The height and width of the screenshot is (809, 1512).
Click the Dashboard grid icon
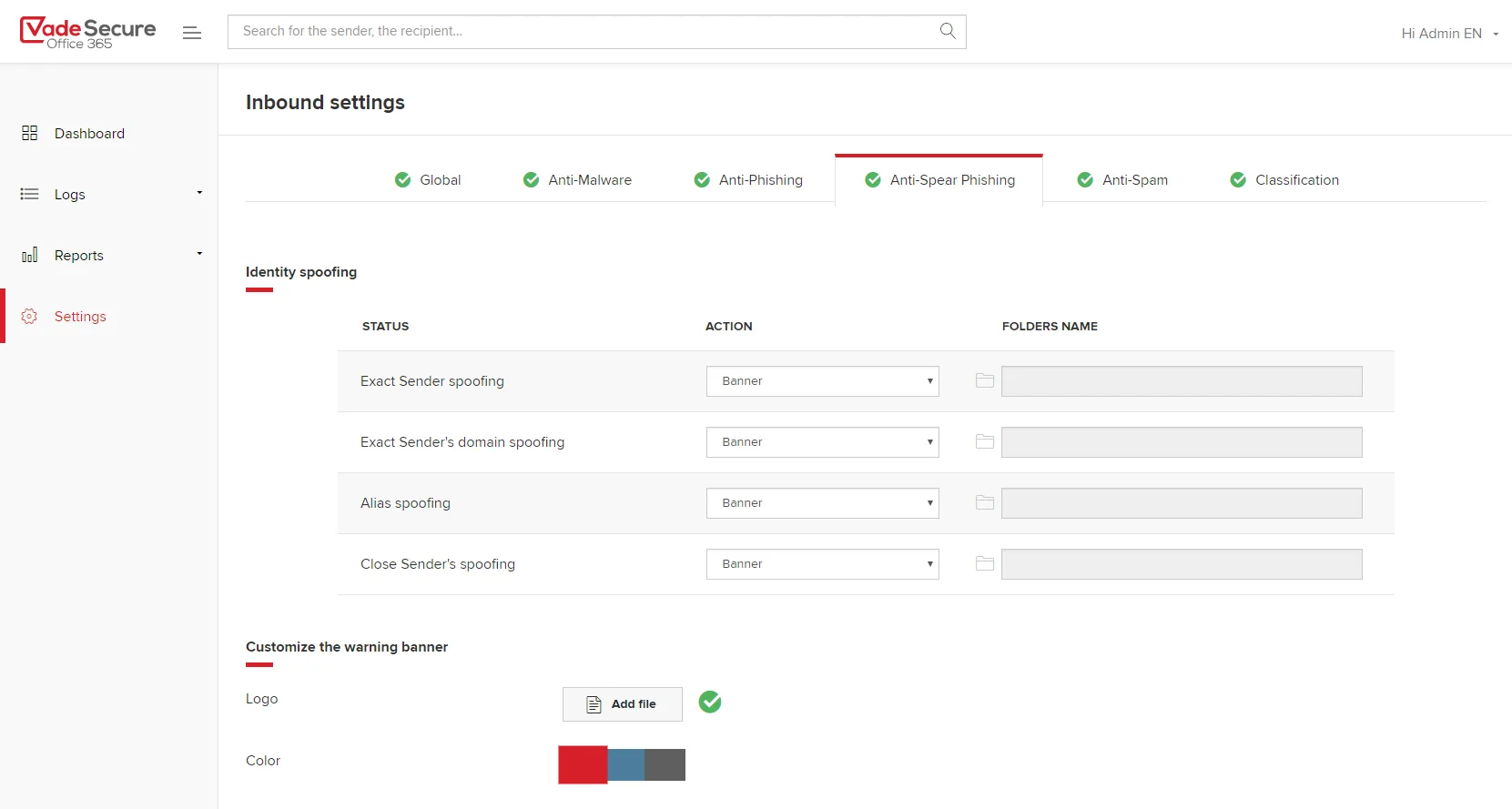(29, 133)
